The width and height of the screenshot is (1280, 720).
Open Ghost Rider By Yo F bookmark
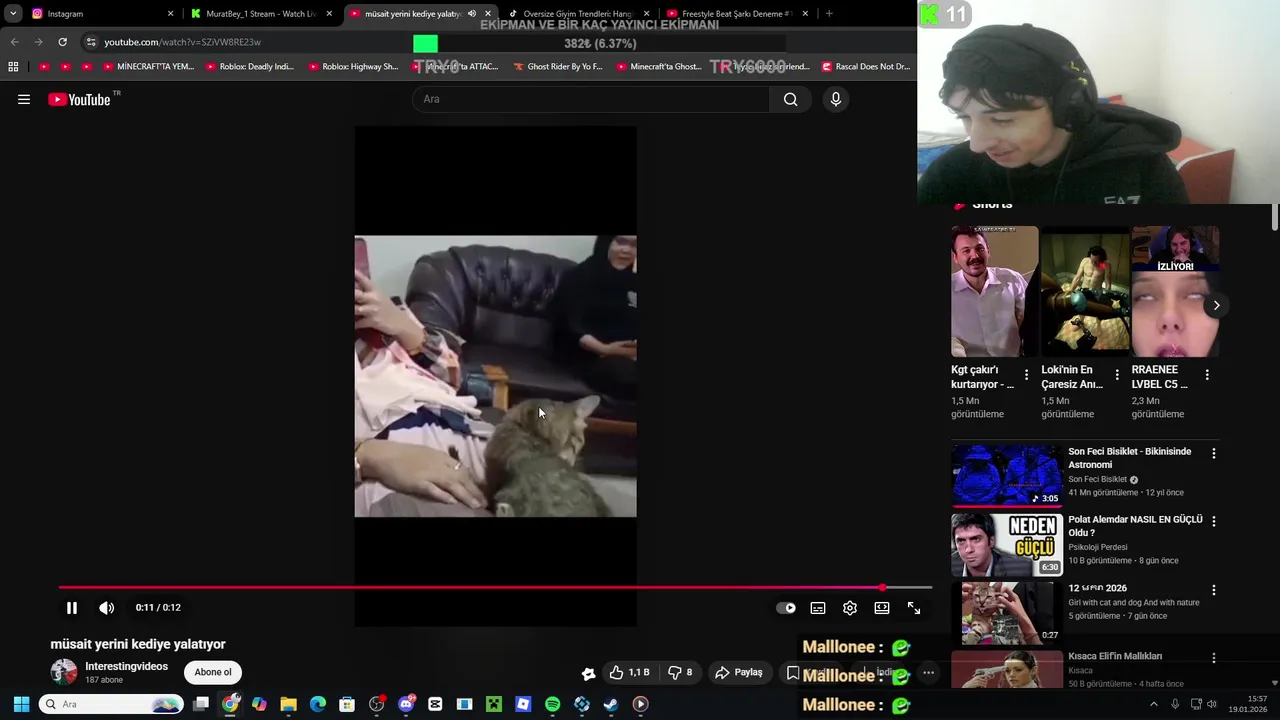coord(558,67)
